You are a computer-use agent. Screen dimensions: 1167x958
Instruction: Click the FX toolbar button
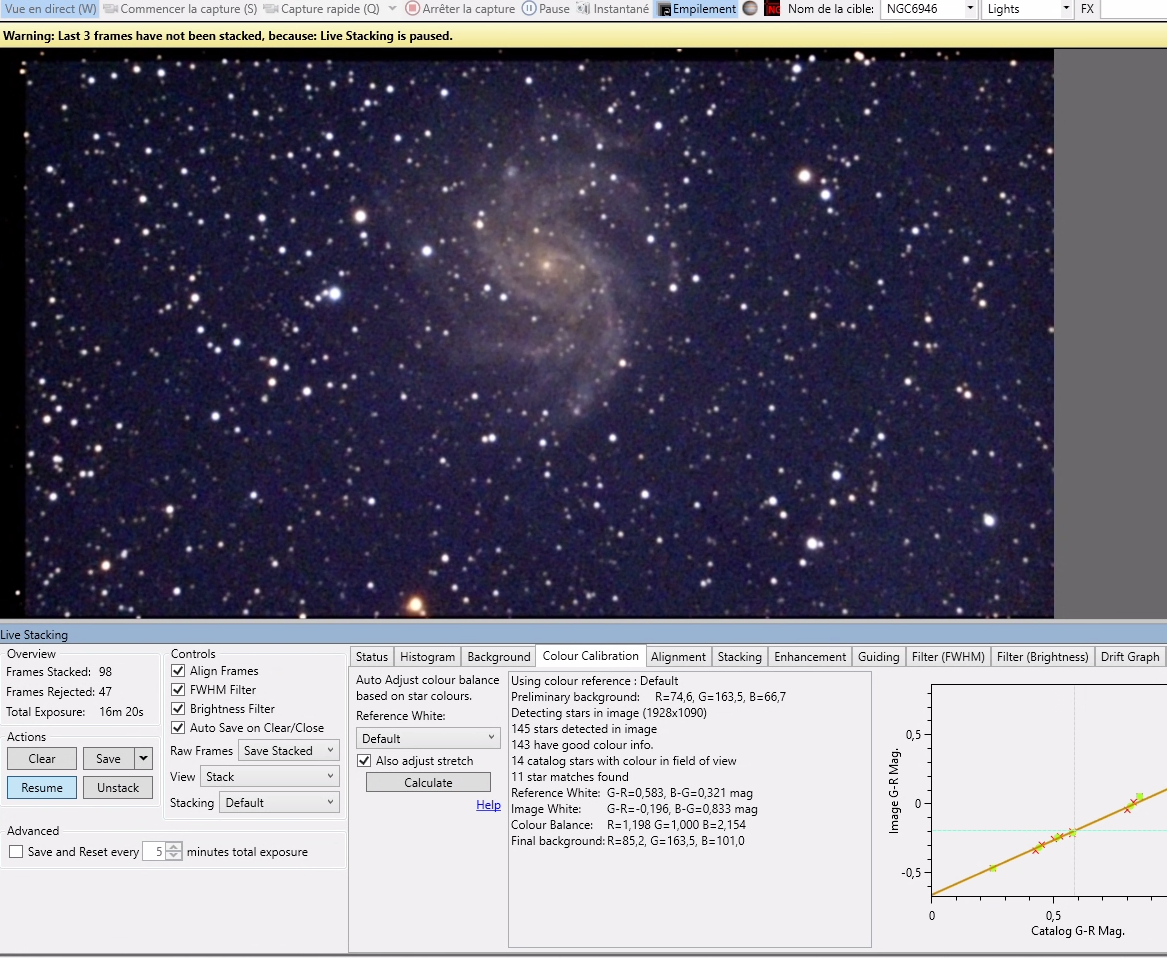coord(1087,9)
